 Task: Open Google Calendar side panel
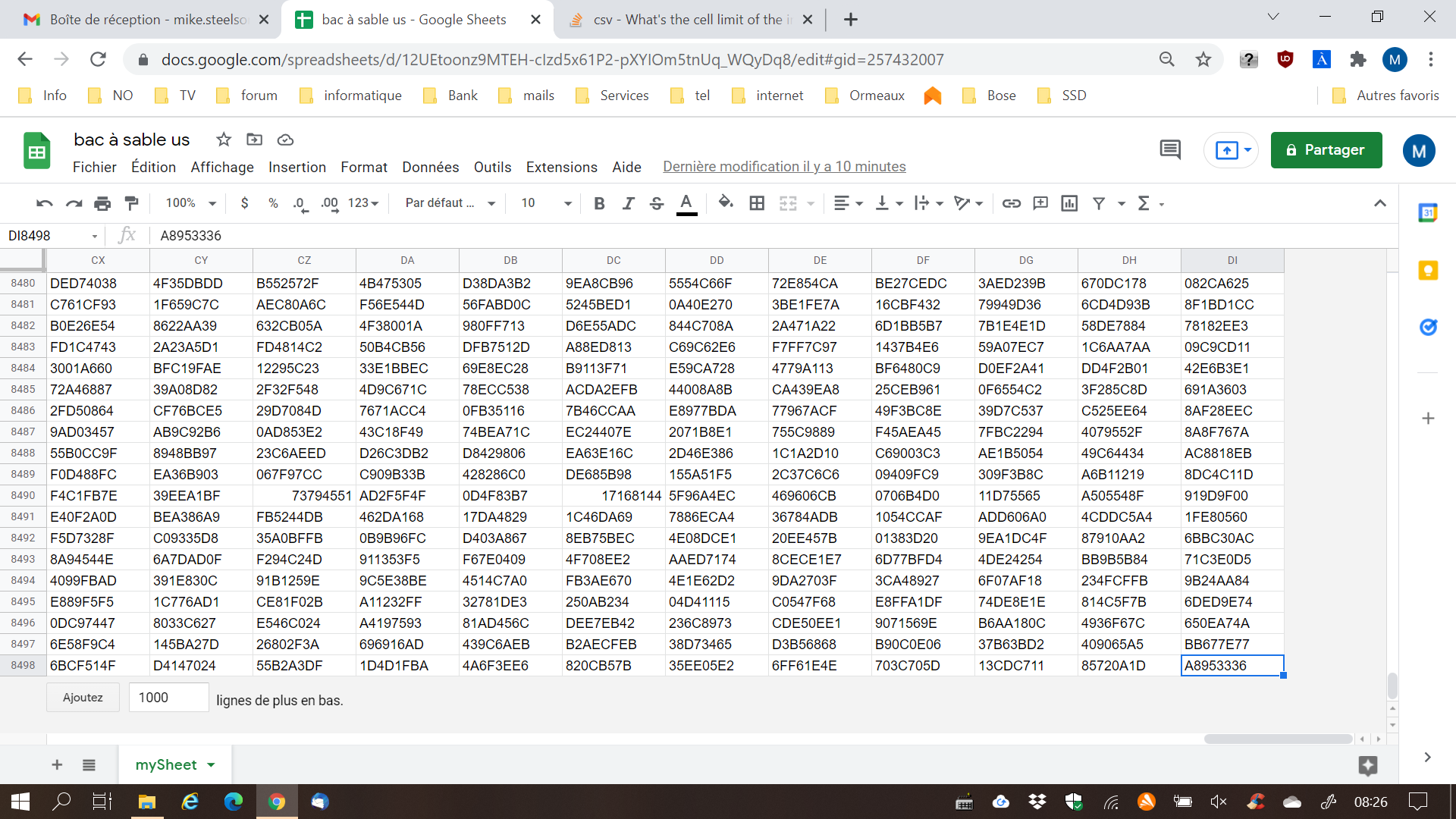(1428, 213)
